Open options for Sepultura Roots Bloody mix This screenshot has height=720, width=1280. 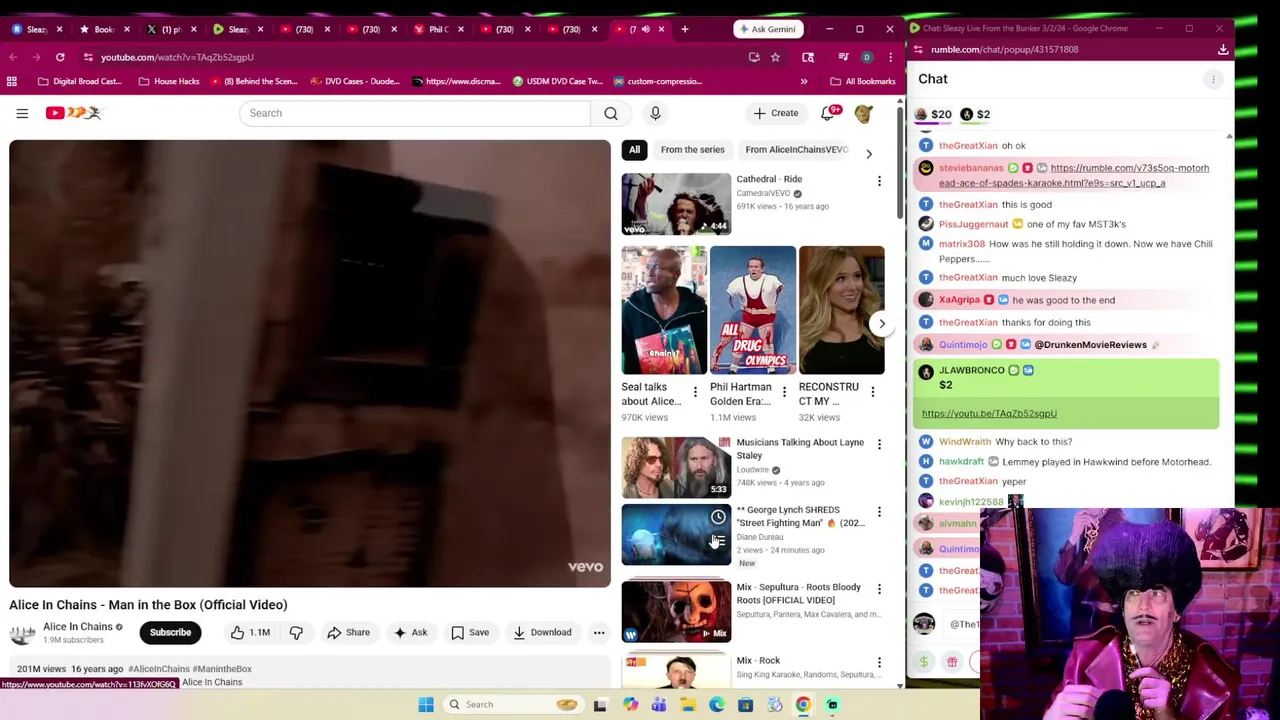(879, 589)
